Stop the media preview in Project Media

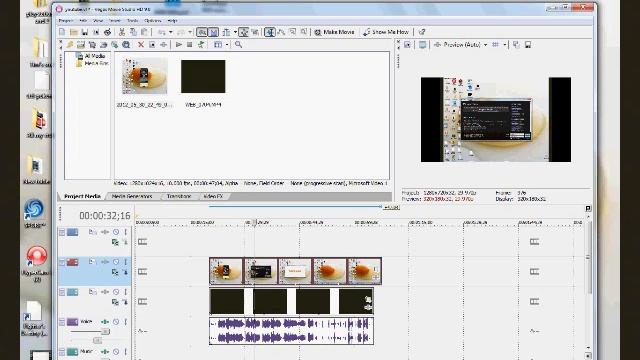[189, 44]
